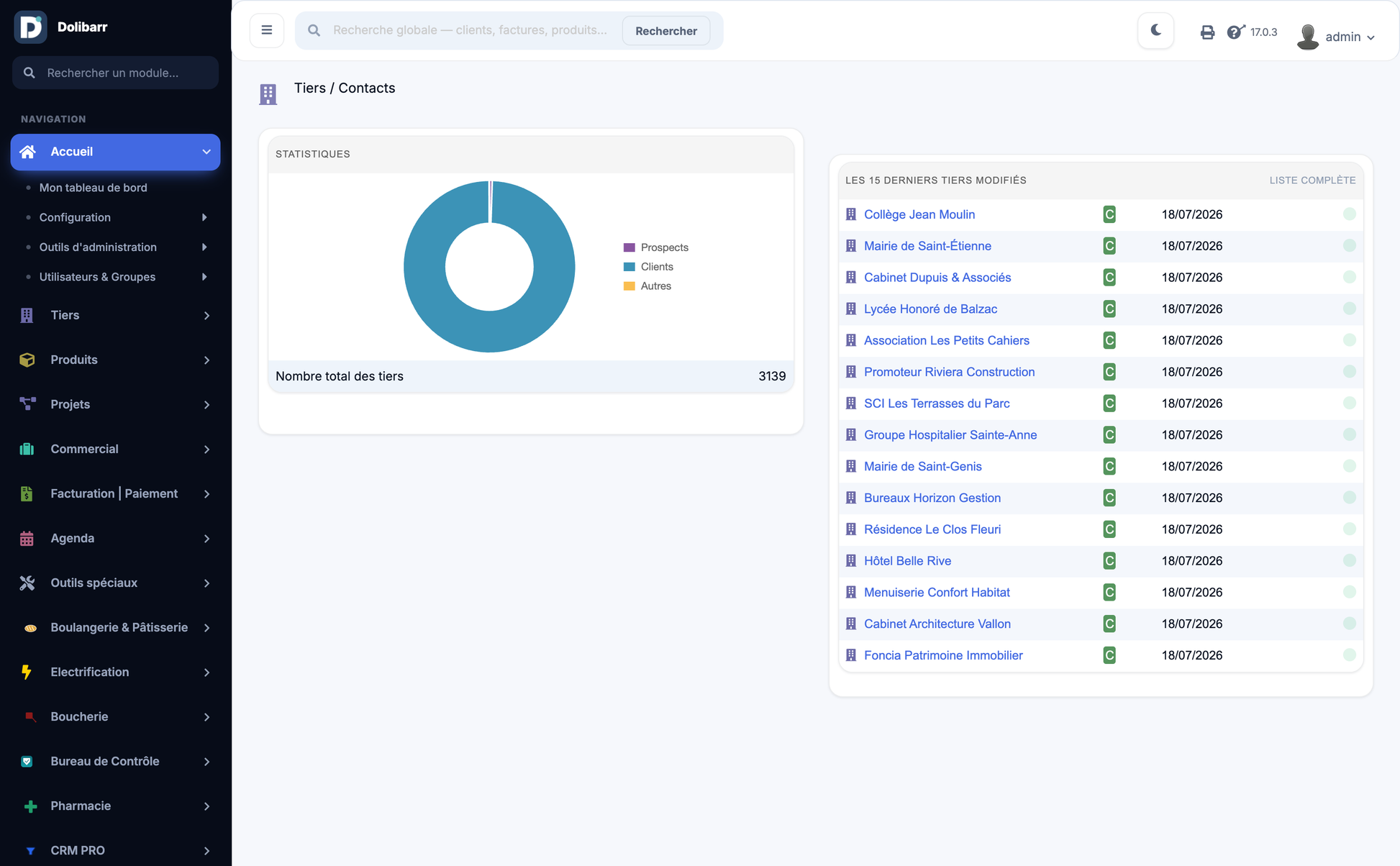The width and height of the screenshot is (1400, 866).
Task: Open Foncia Patrimoine Immobilier link
Action: (943, 655)
